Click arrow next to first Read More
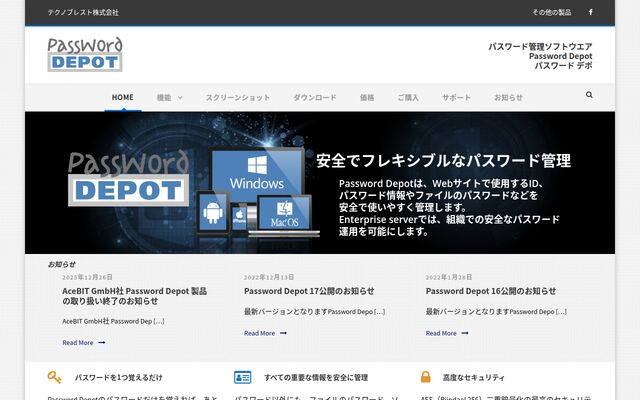 tap(102, 343)
